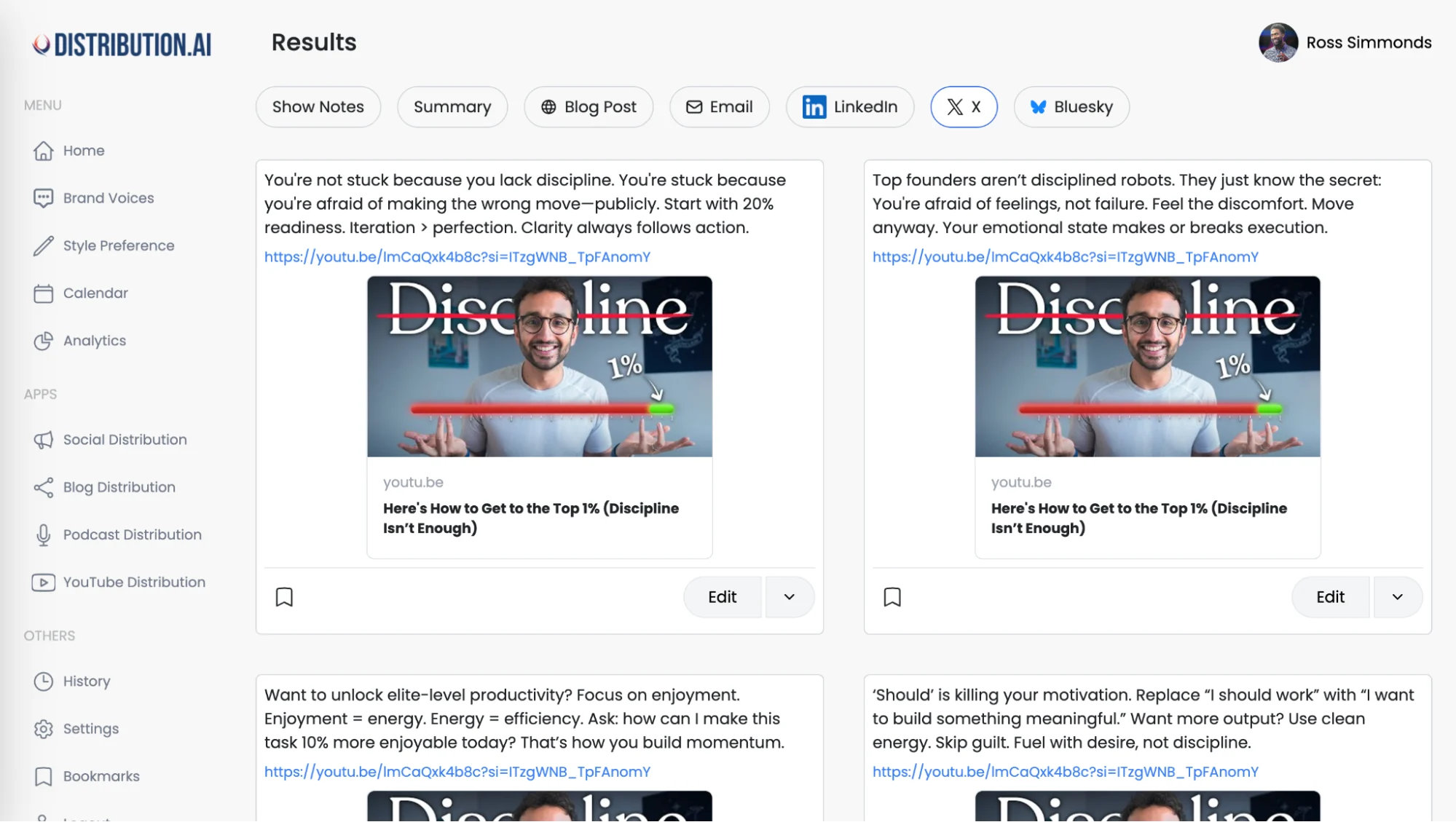
Task: Click the Bookmarks icon in sidebar
Action: (x=43, y=777)
